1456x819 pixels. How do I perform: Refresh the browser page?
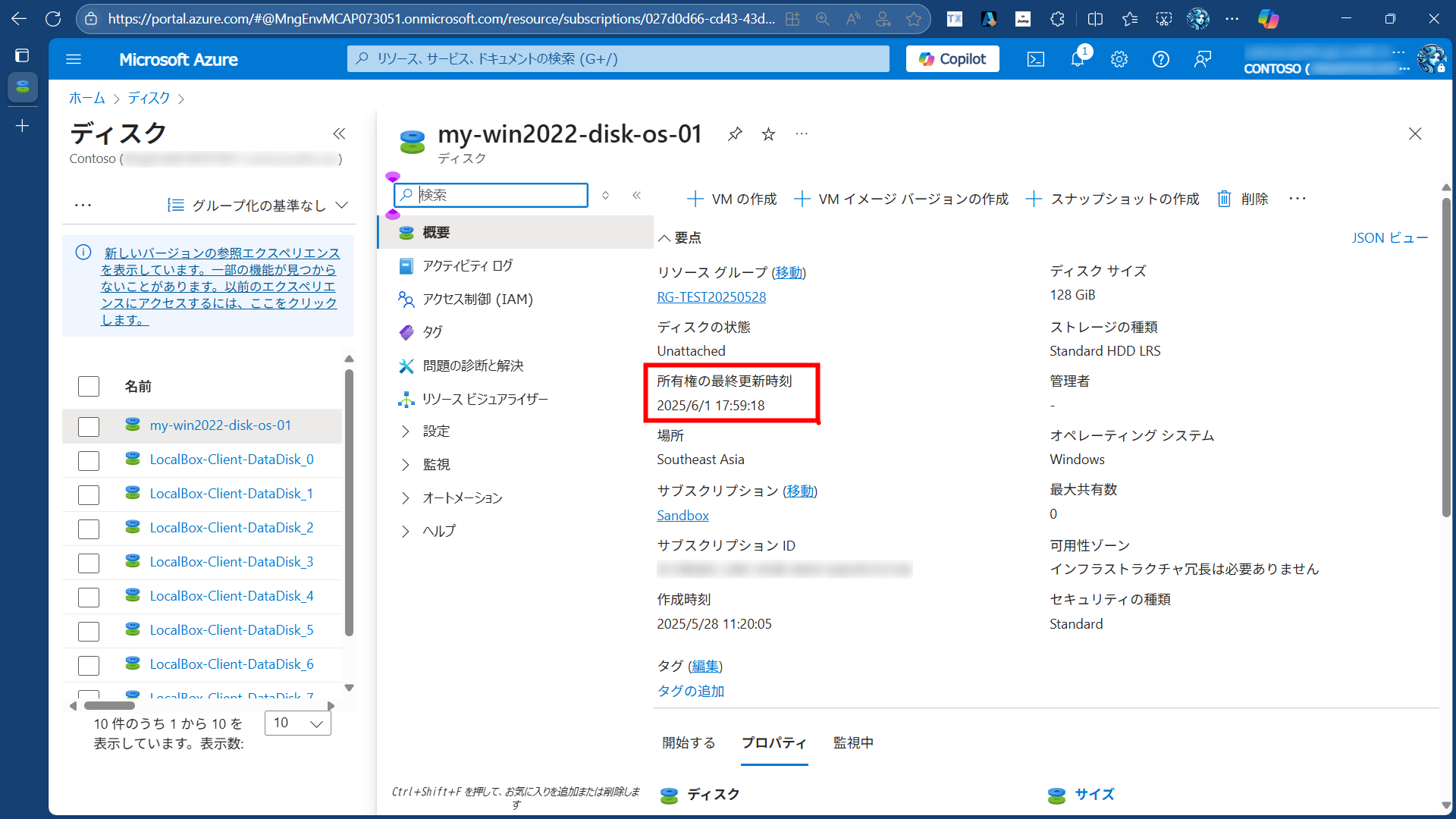click(x=53, y=19)
